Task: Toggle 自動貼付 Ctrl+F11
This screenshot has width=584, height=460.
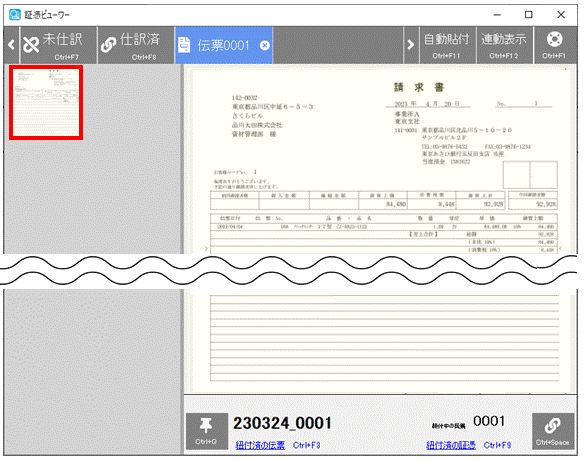Action: (x=447, y=45)
